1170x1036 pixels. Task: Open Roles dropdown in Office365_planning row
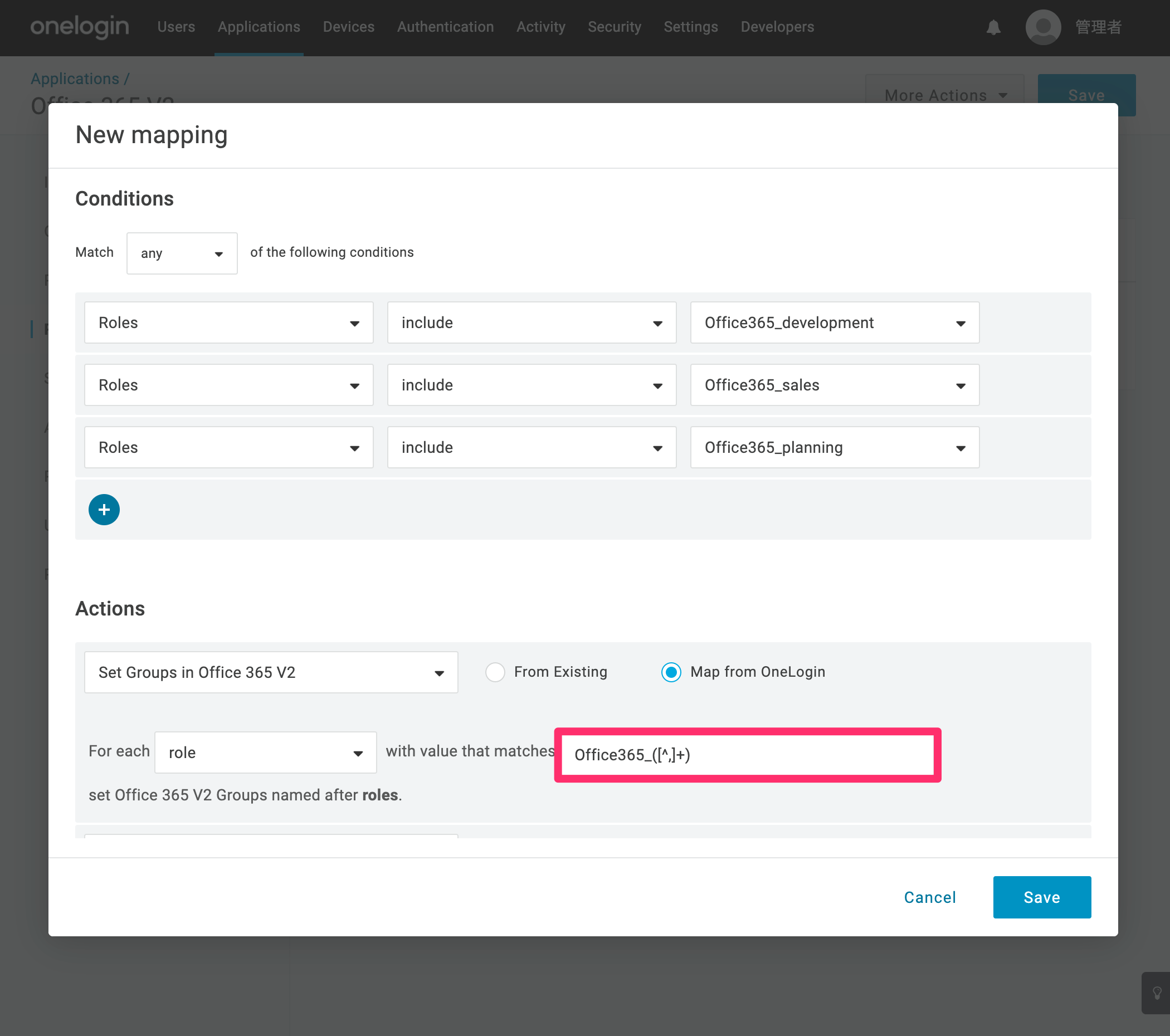point(229,448)
